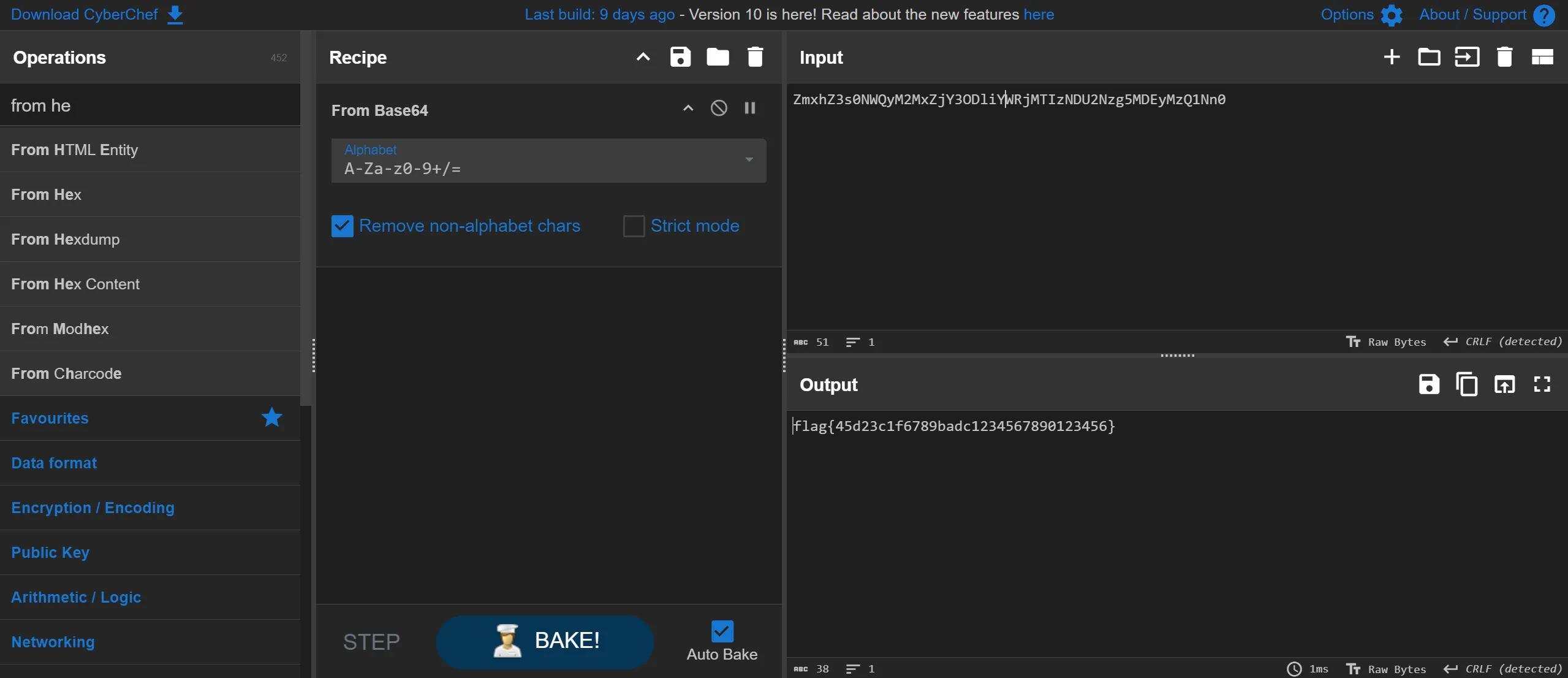
Task: Clear the recipe with trash icon
Action: tap(755, 57)
